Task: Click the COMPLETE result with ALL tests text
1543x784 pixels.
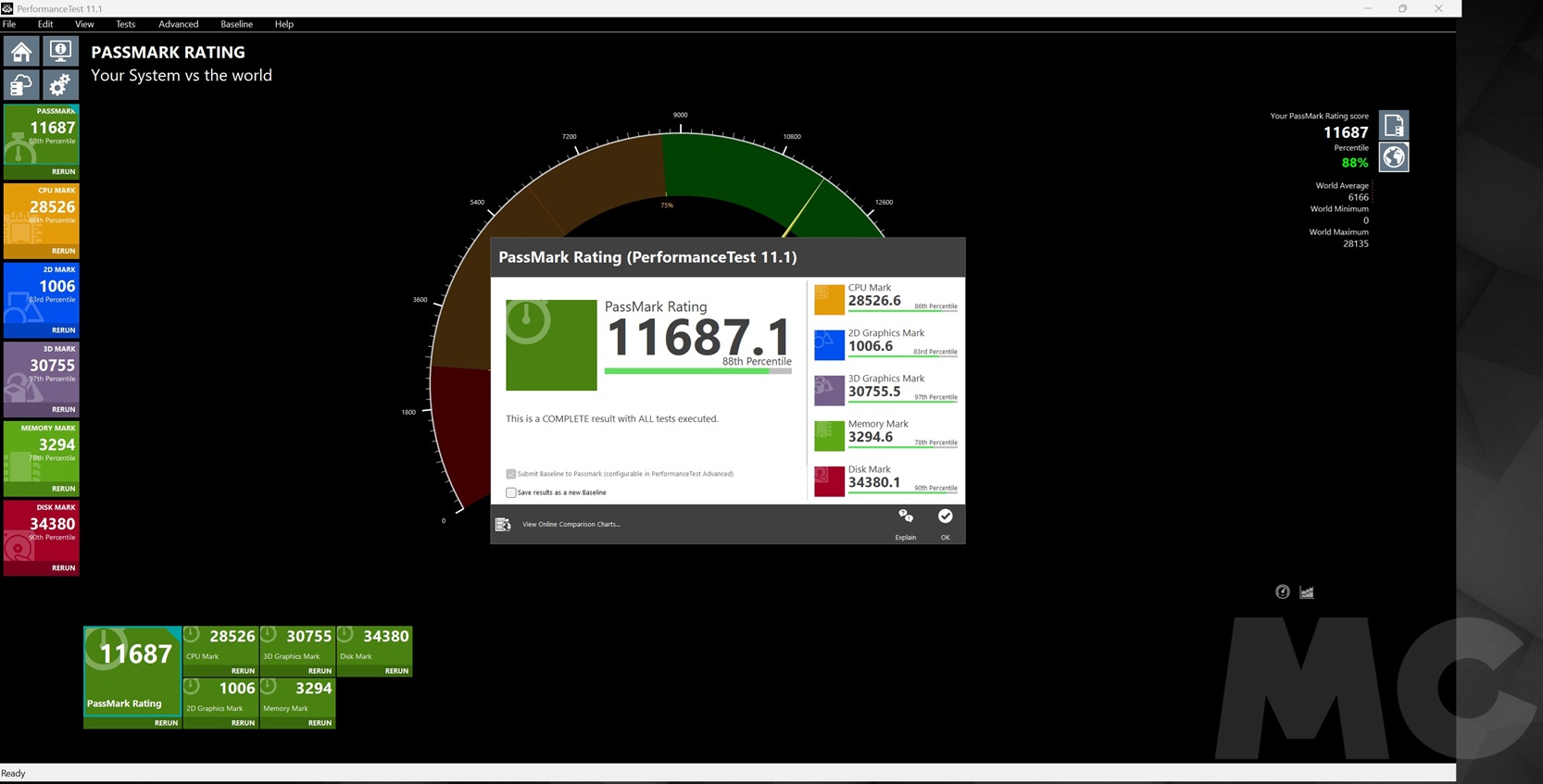Action: click(x=612, y=418)
